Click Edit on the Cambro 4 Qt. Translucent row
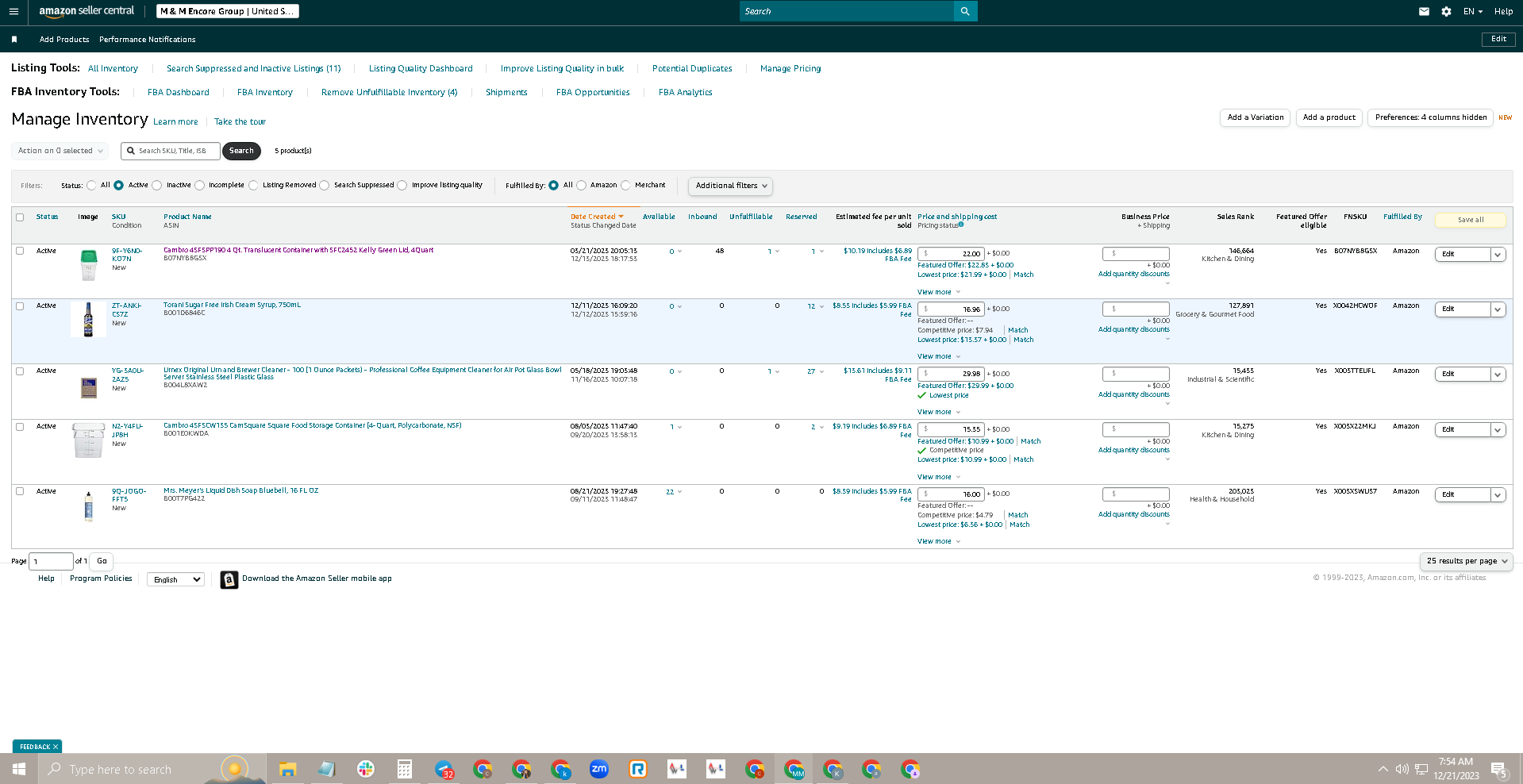This screenshot has height=784, width=1523. click(x=1462, y=254)
